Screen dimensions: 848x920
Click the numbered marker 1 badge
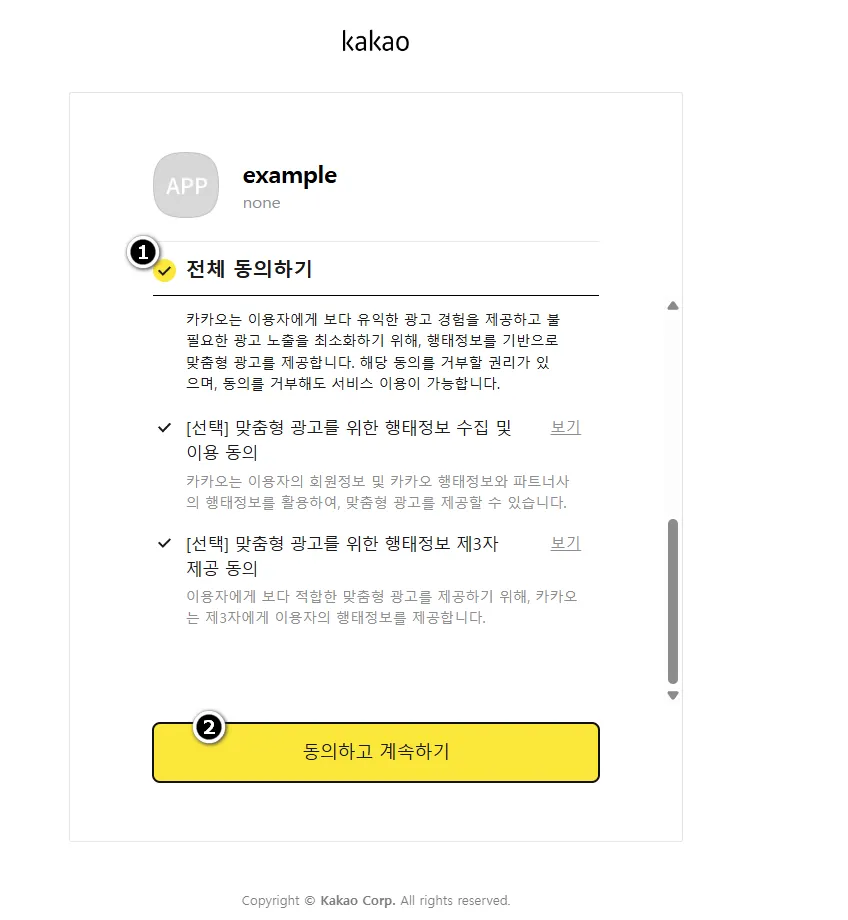[x=143, y=253]
